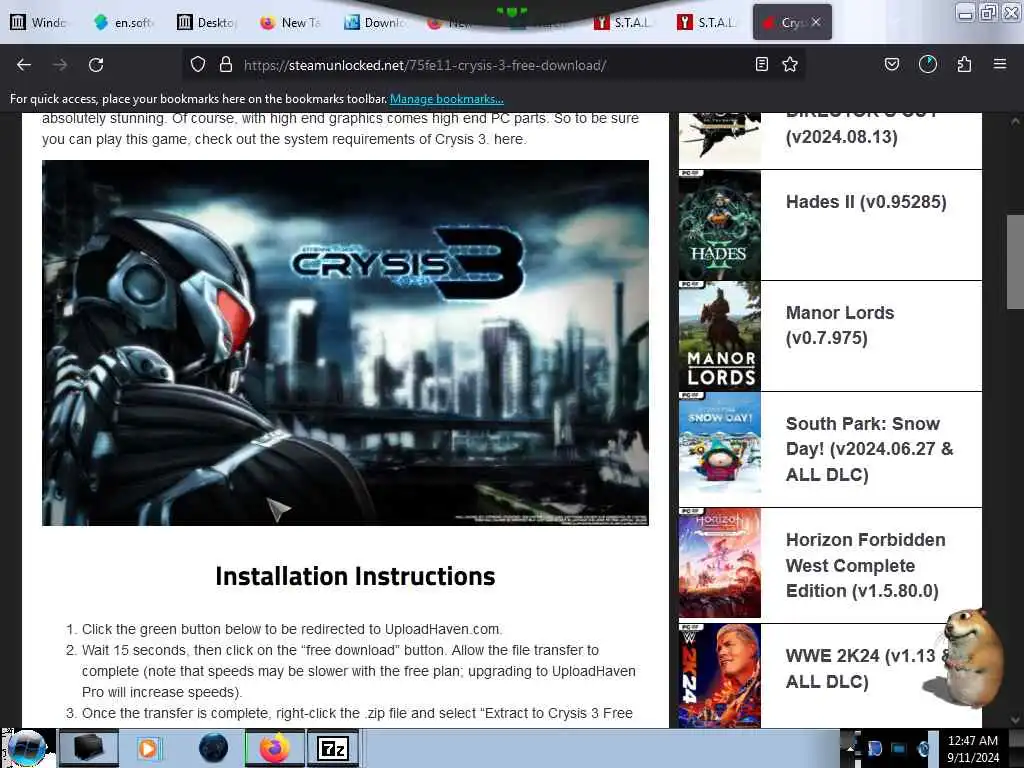This screenshot has height=768, width=1024.
Task: Open Firefox taskbar icon
Action: (274, 748)
